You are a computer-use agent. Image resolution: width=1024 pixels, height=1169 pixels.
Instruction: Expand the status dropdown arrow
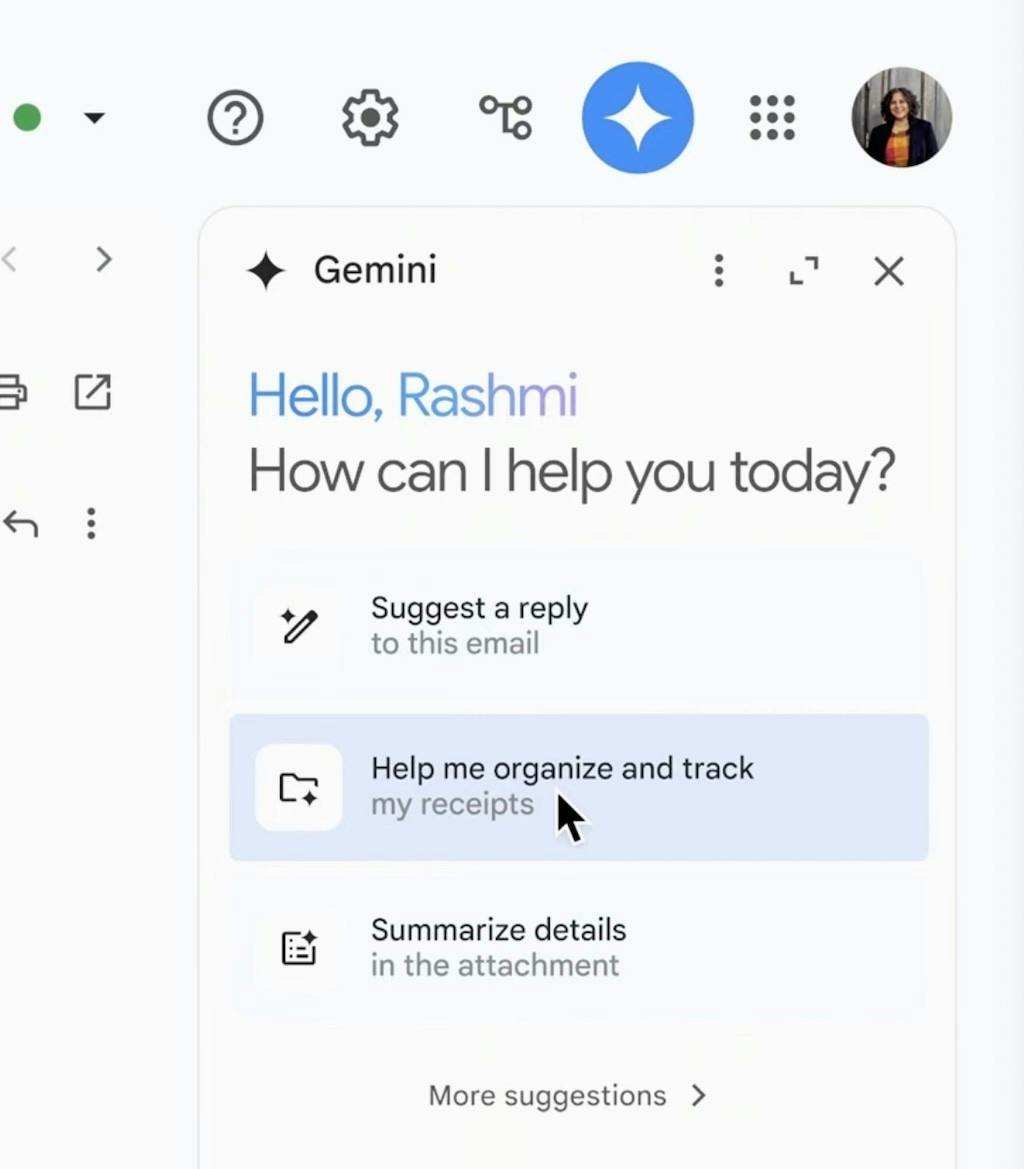pyautogui.click(x=94, y=118)
